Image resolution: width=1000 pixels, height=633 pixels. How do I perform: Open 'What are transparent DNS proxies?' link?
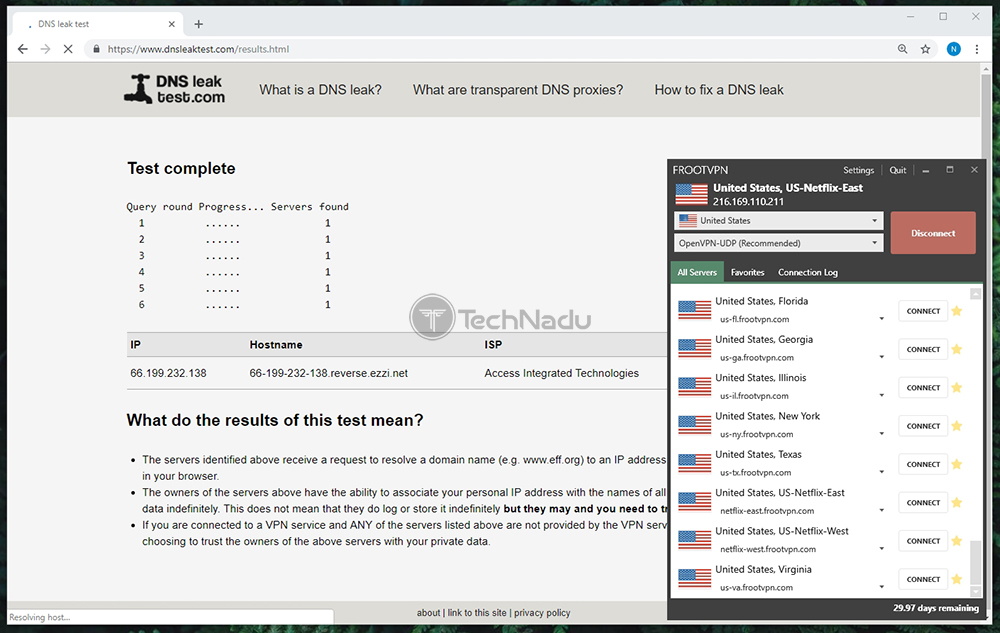point(518,90)
